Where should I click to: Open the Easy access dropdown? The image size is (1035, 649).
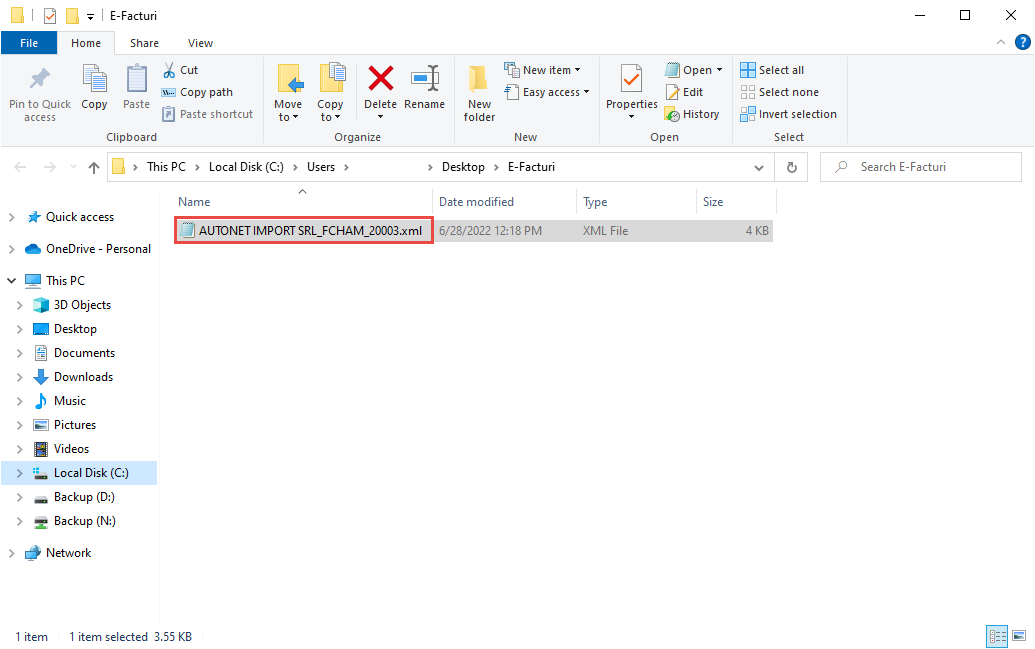(x=547, y=92)
